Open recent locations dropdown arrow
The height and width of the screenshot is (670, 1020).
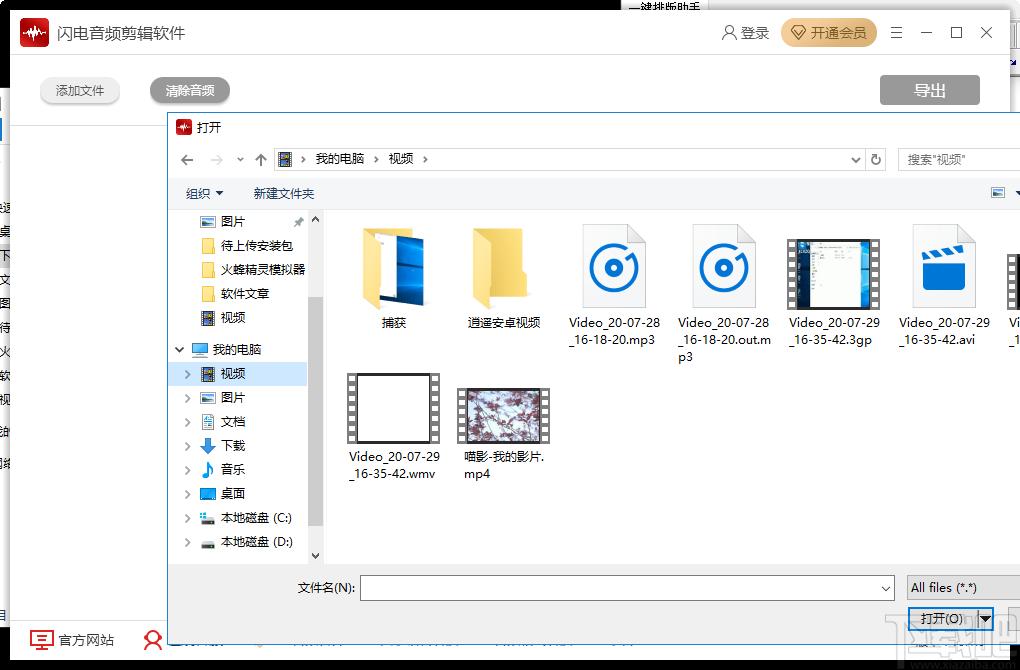[240, 159]
